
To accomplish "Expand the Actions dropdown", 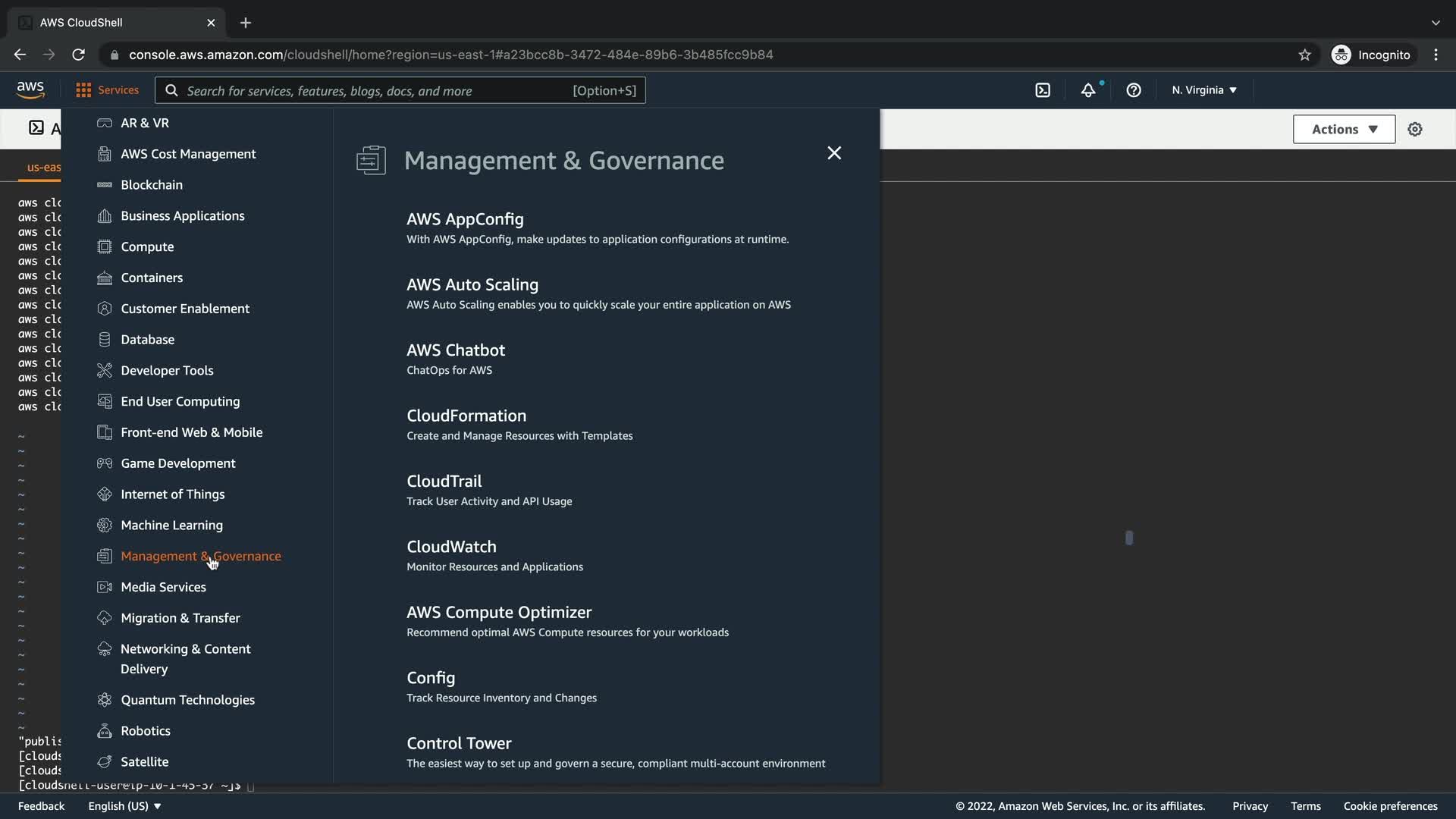I will 1344,129.
